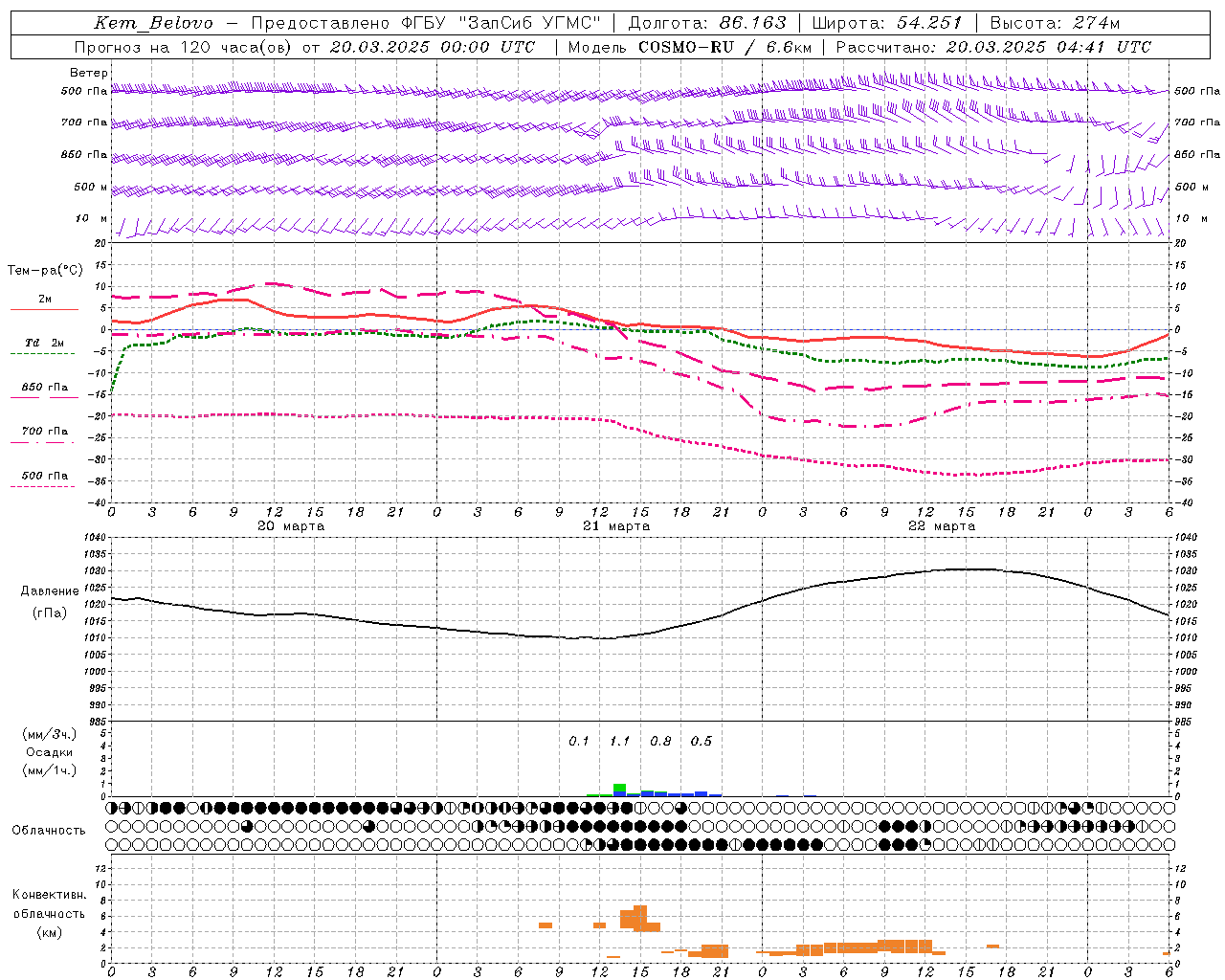The width and height of the screenshot is (1225, 980).
Task: Click the Конвективн. label of convective clouds
Action: click(x=49, y=895)
